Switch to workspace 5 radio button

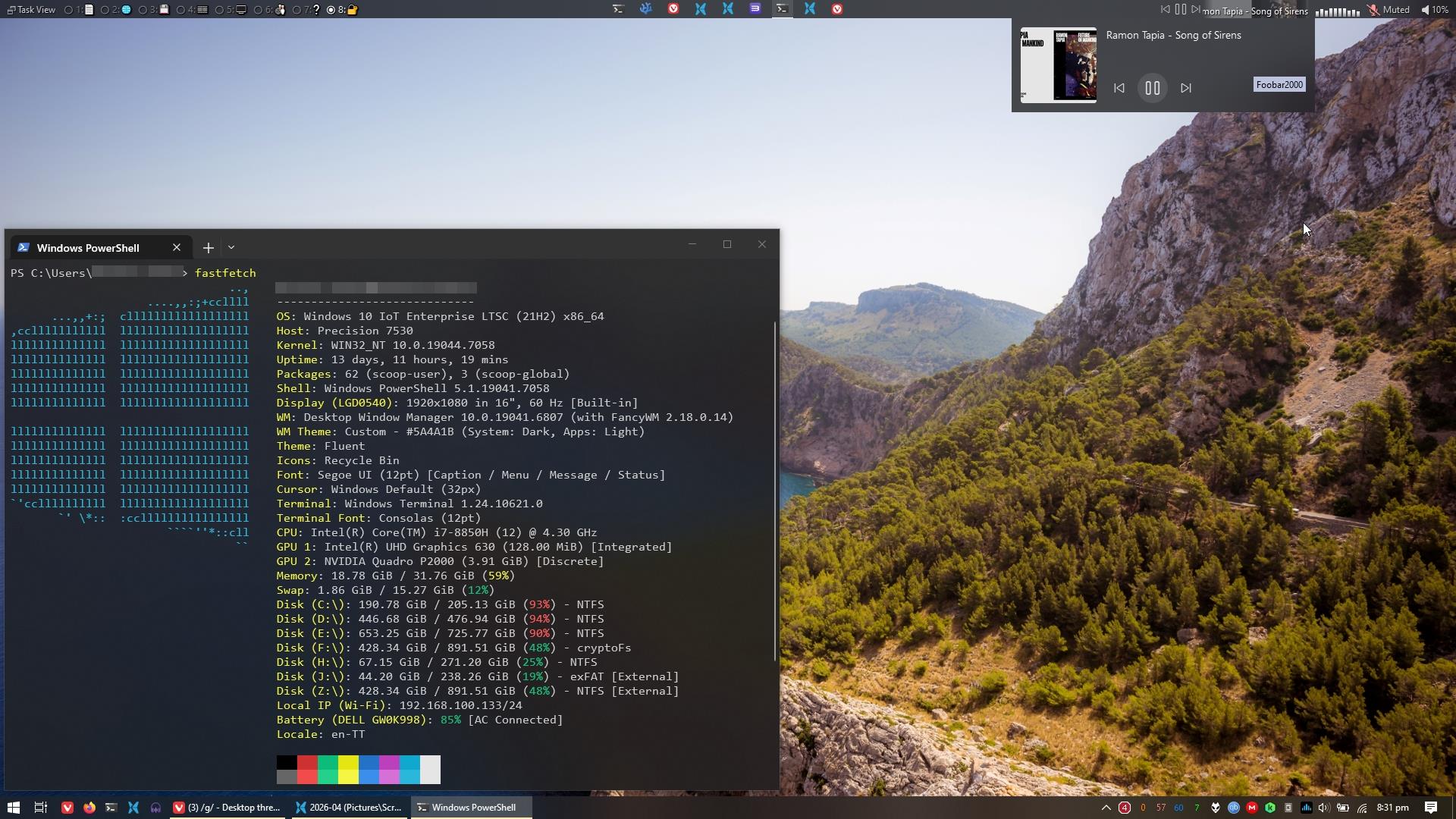coord(220,10)
